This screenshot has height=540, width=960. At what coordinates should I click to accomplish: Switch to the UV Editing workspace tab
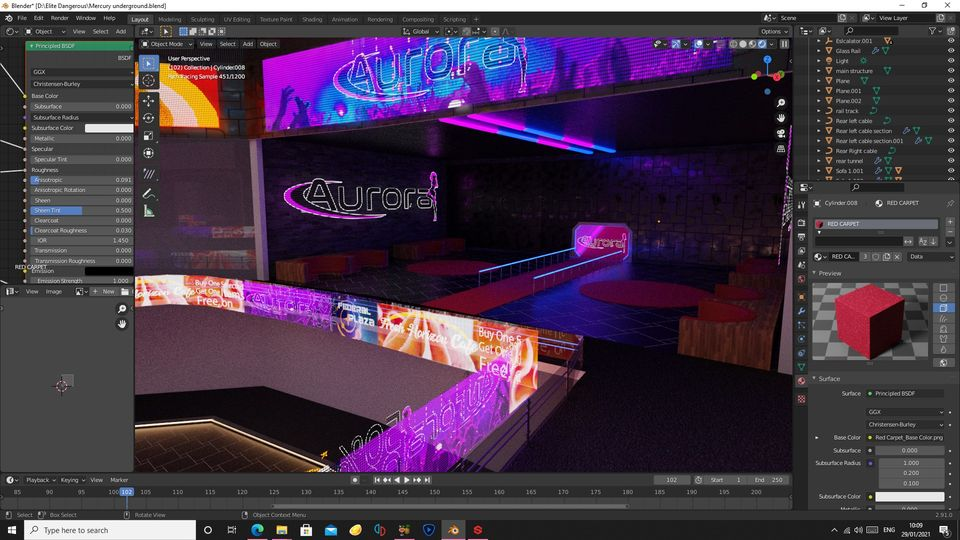point(237,19)
